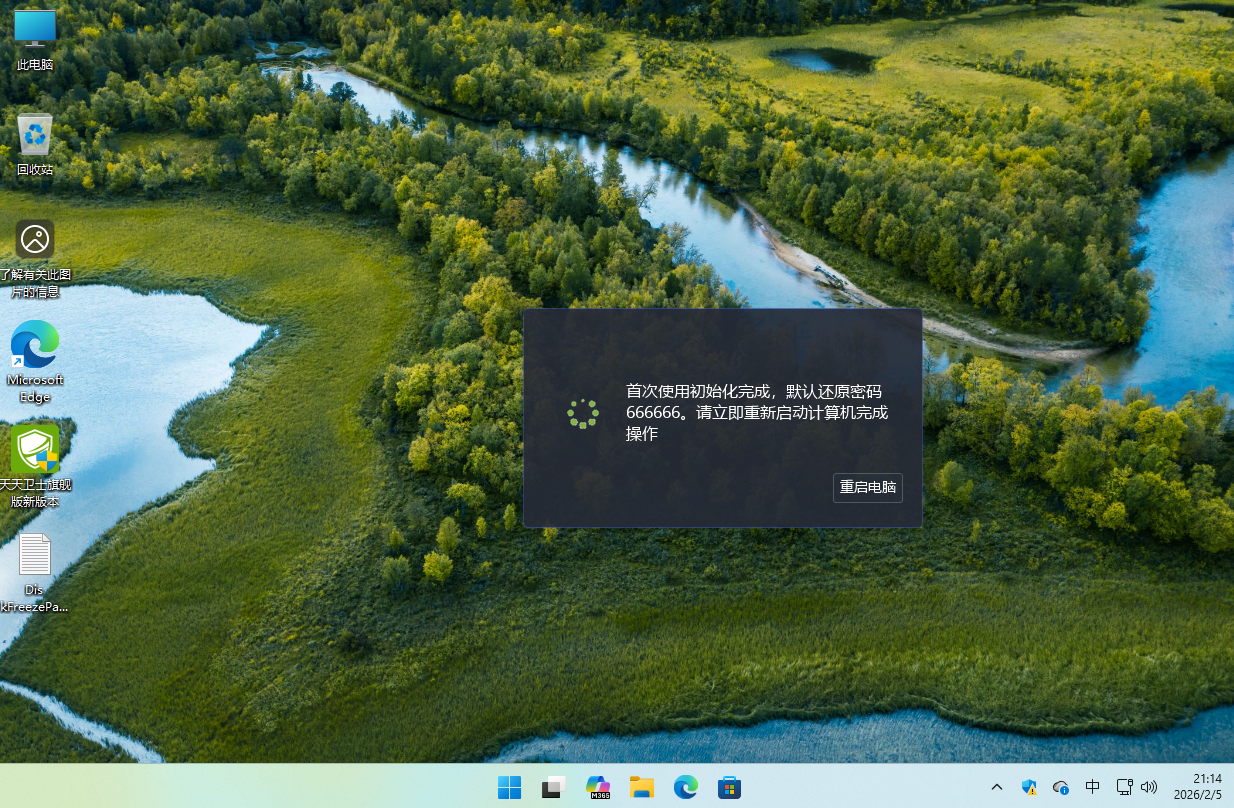Open network settings from tray icon

pyautogui.click(x=1124, y=787)
